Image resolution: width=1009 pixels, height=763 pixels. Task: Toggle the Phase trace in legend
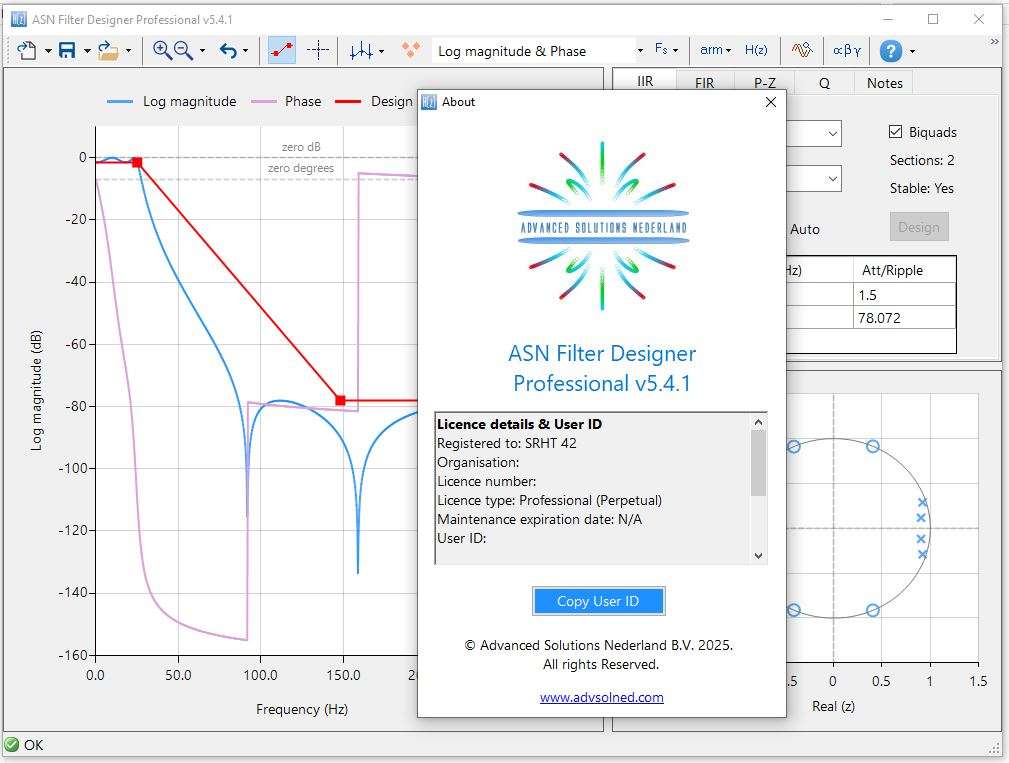tap(286, 101)
